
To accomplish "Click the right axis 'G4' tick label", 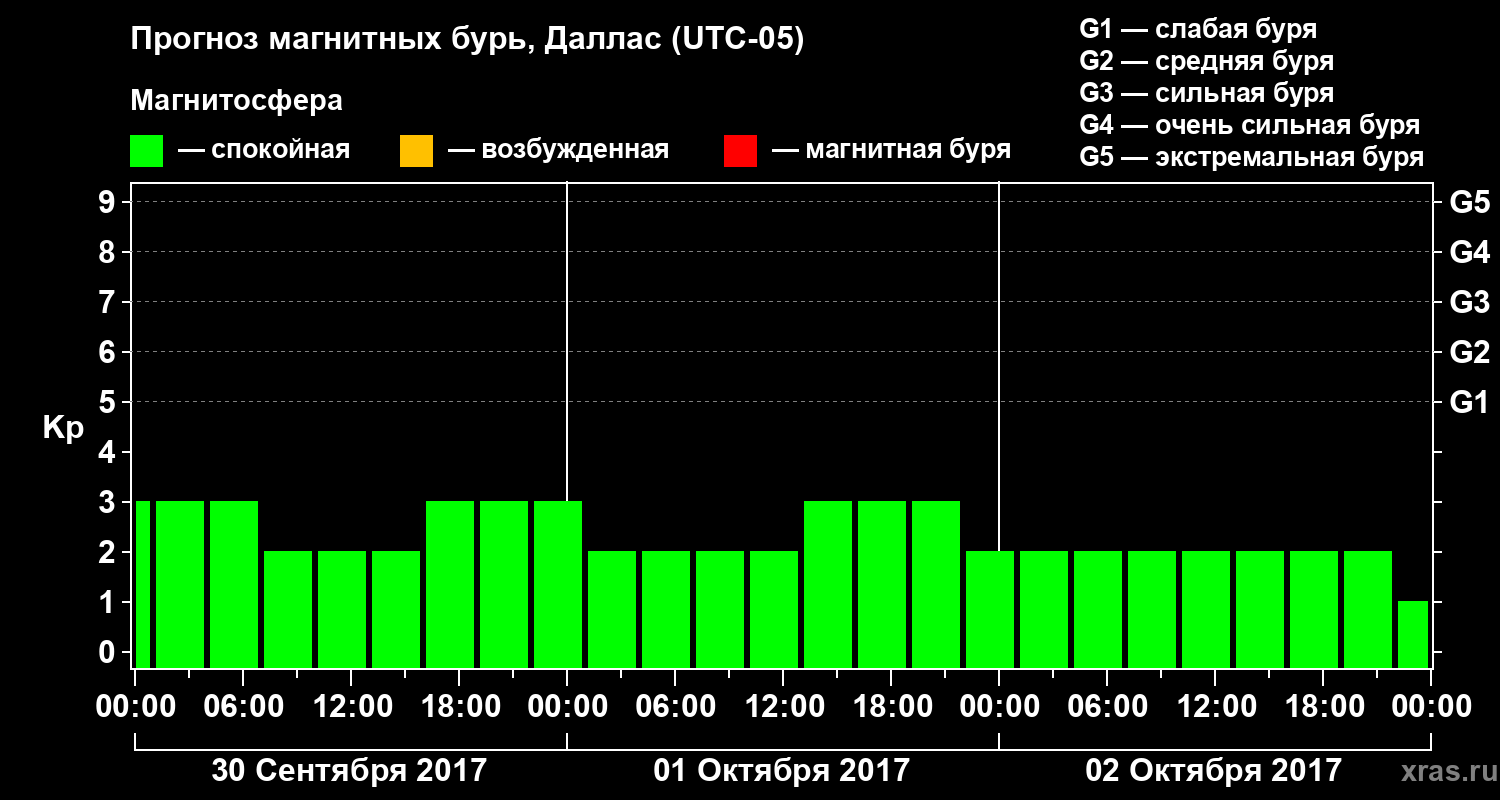I will coord(1469,252).
